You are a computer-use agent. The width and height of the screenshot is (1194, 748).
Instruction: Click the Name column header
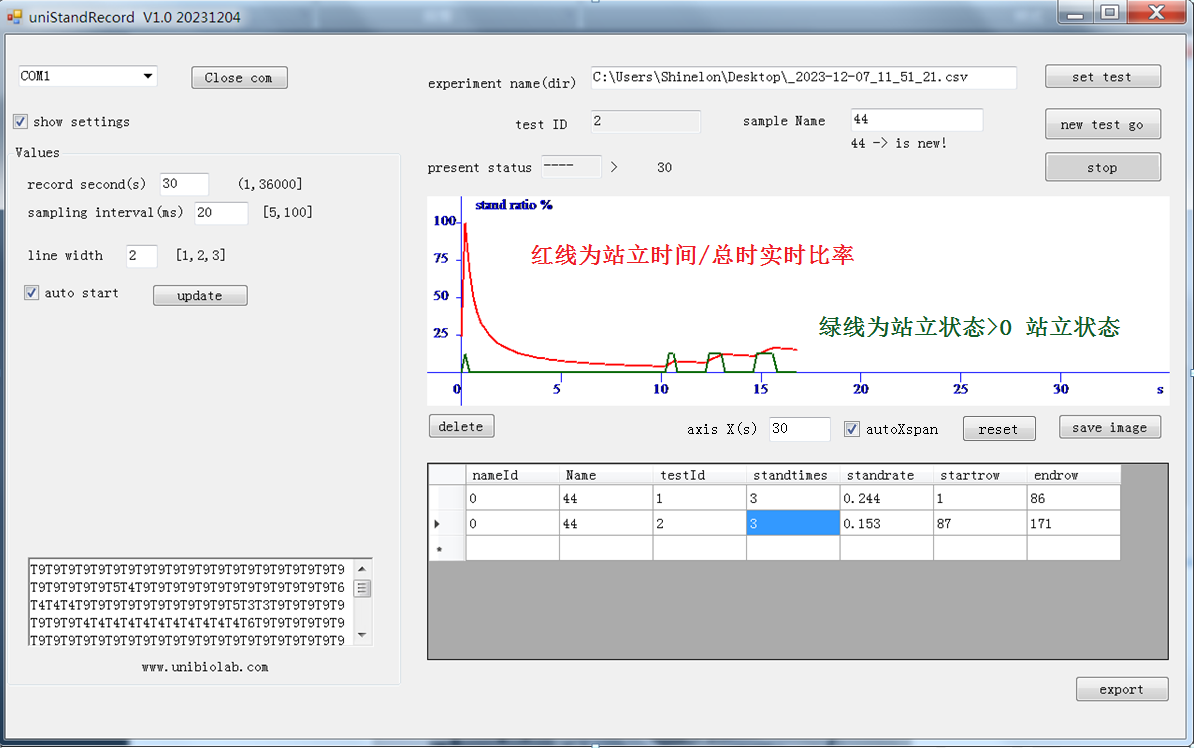(x=606, y=475)
